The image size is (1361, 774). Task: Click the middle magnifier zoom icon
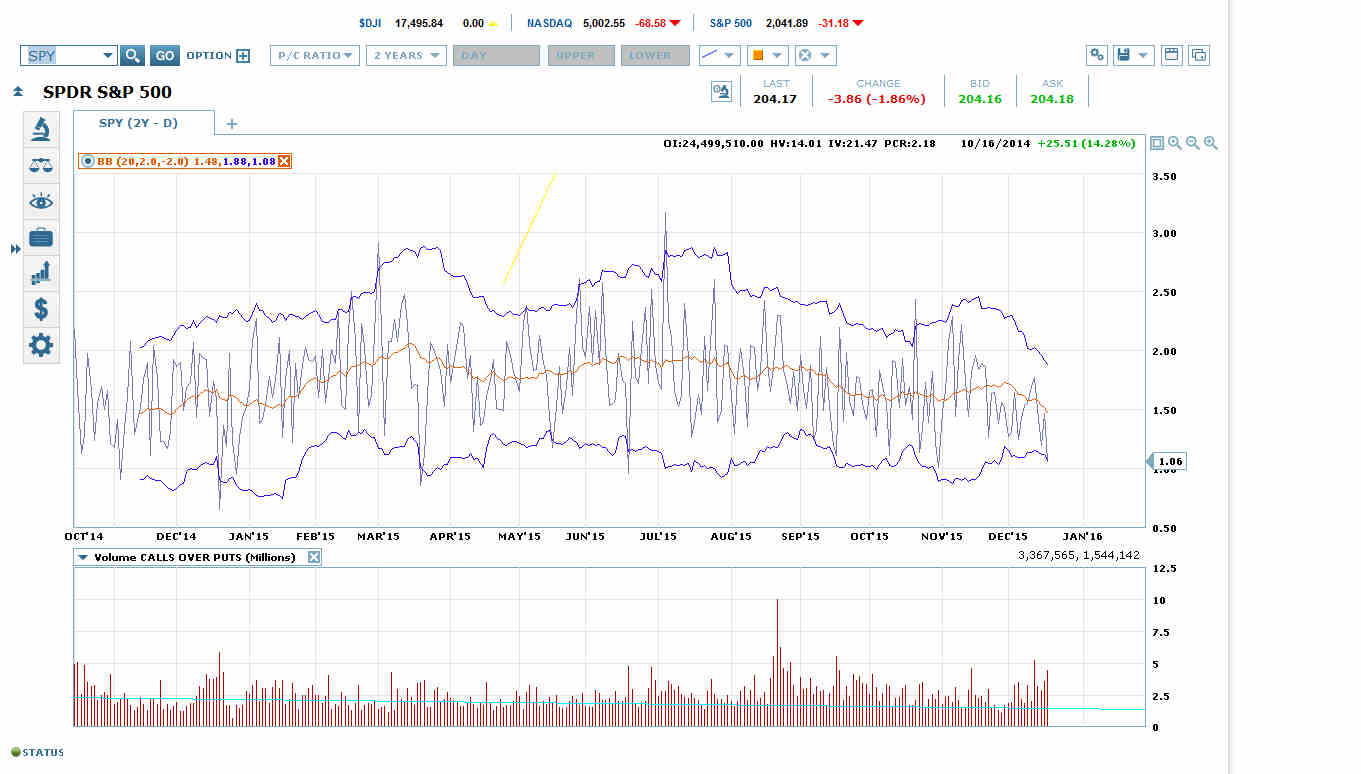tap(1193, 143)
